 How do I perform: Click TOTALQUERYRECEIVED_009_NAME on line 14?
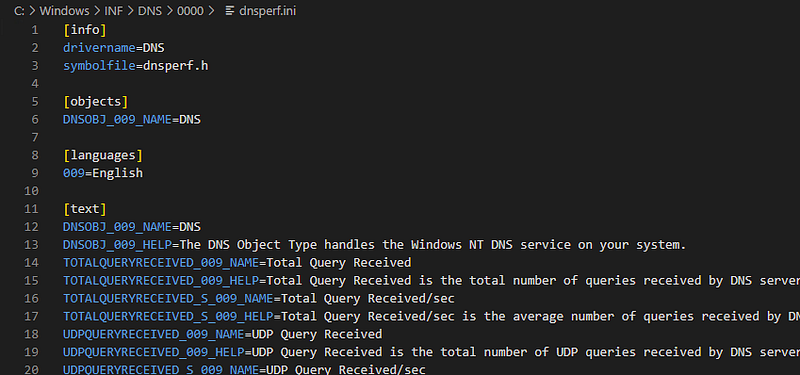(x=161, y=263)
